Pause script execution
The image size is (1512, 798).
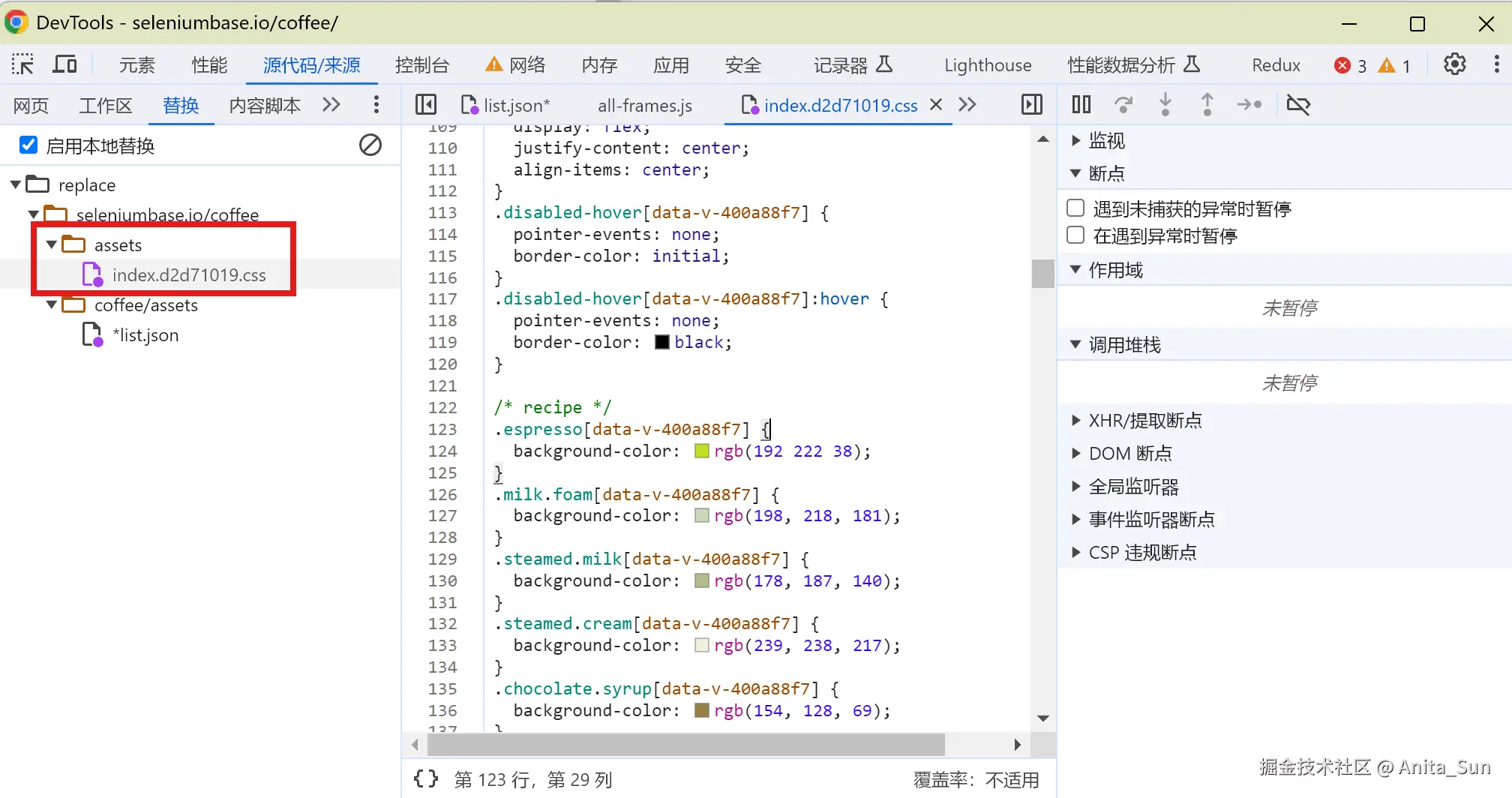(1081, 104)
